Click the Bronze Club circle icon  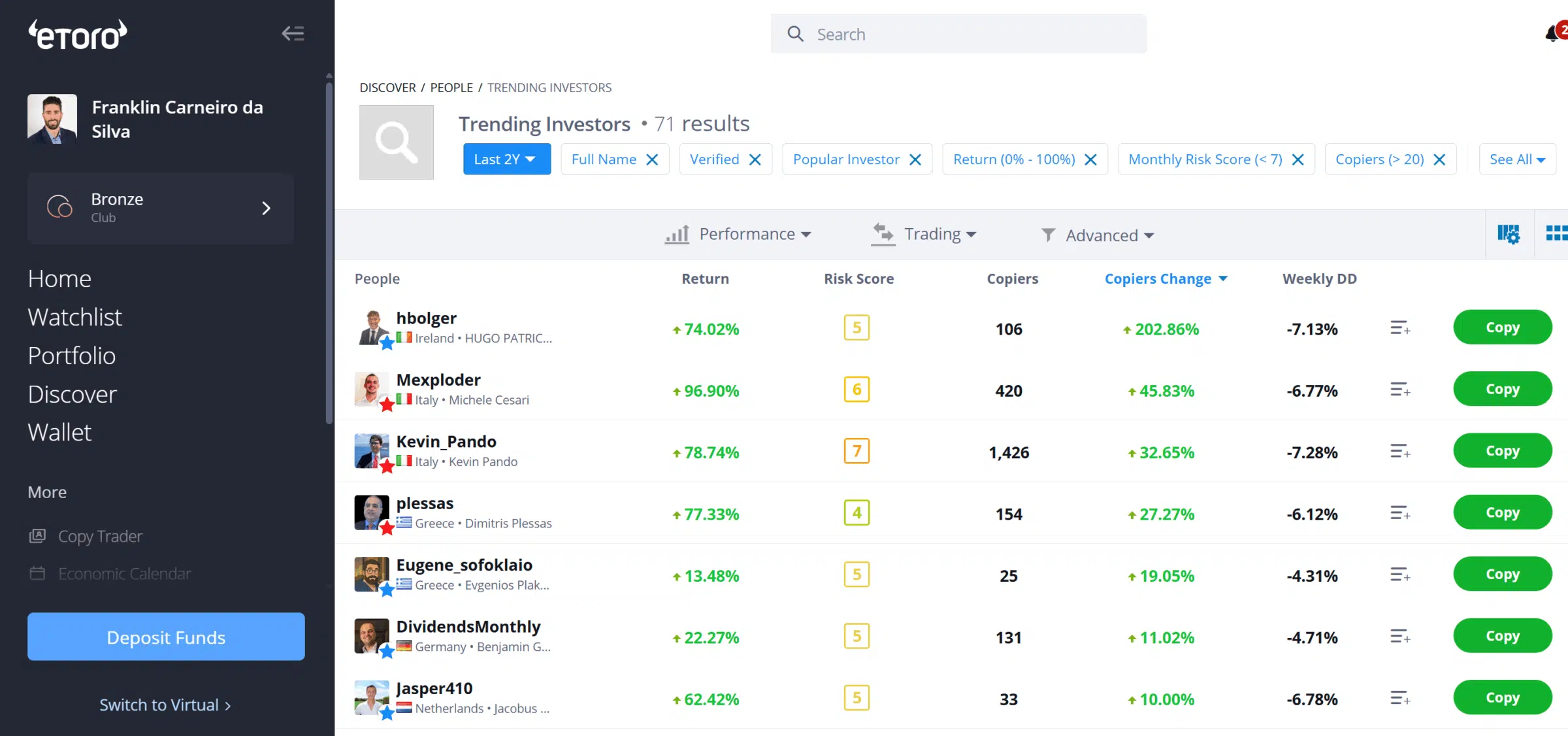click(59, 207)
